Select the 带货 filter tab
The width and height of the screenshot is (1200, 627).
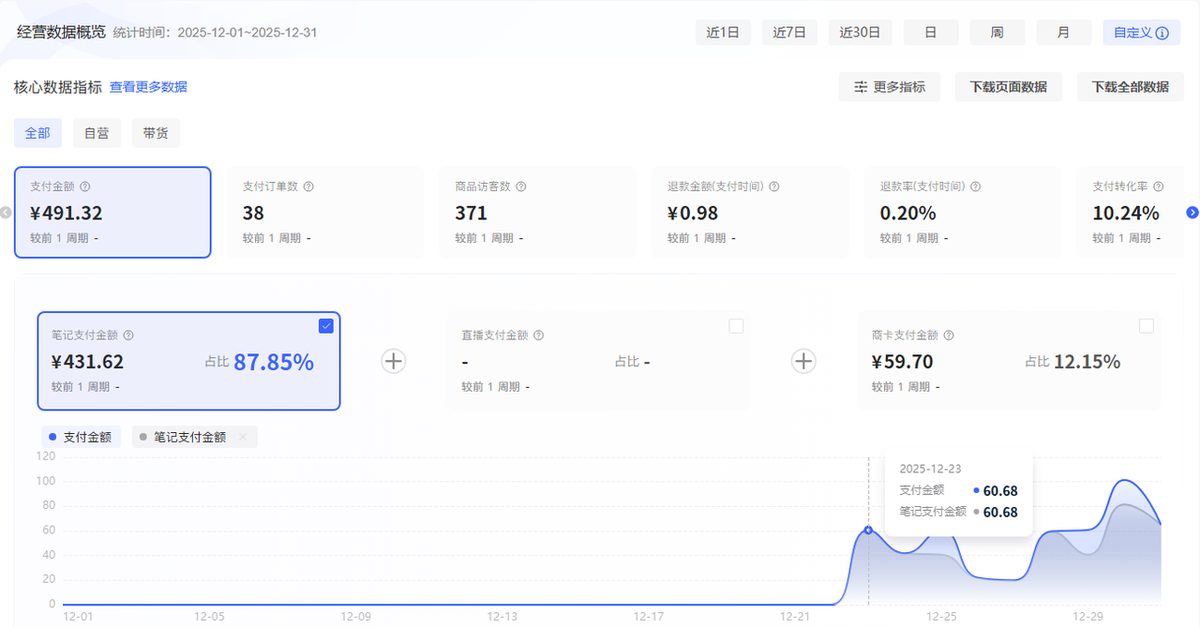click(x=156, y=133)
